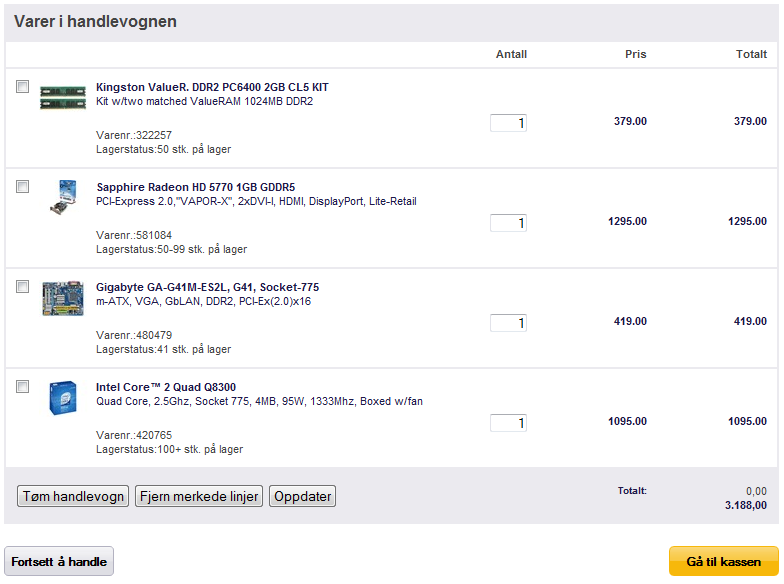This screenshot has height=584, width=784.
Task: Mark the Gigabyte GA-G41M-ES2L line checkbox
Action: coord(22,286)
